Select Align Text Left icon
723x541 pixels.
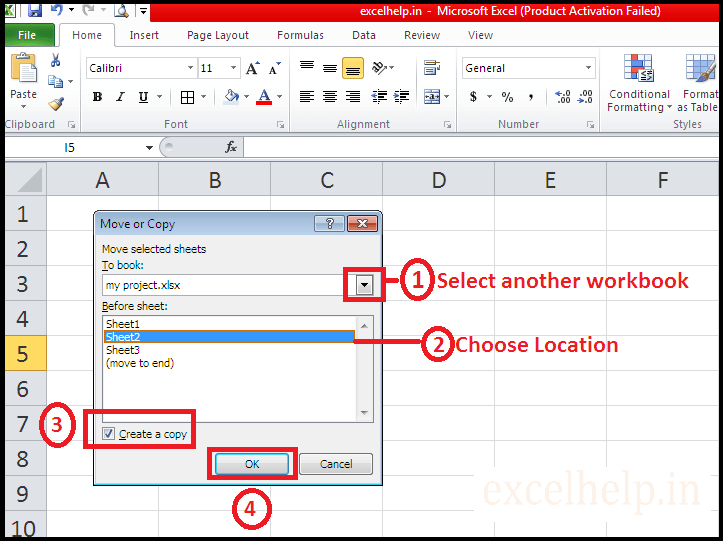click(x=307, y=96)
